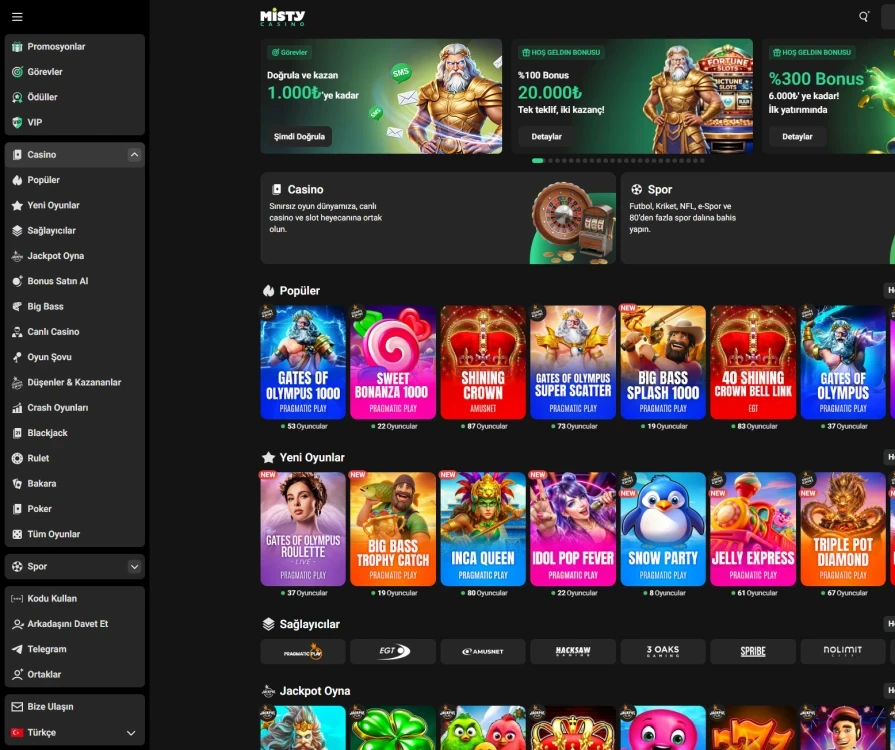Image resolution: width=895 pixels, height=750 pixels.
Task: Open Big Bass Trophy Catch game
Action: point(393,529)
